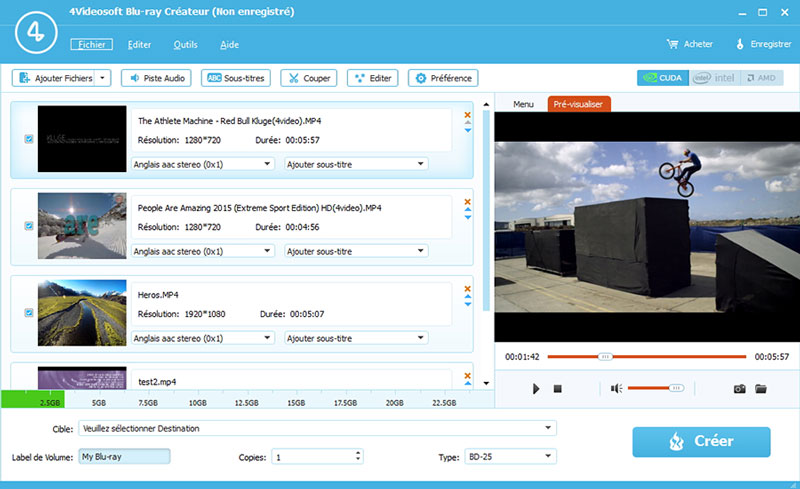Uncheck the Heros.MP4 checkbox

[x=29, y=312]
